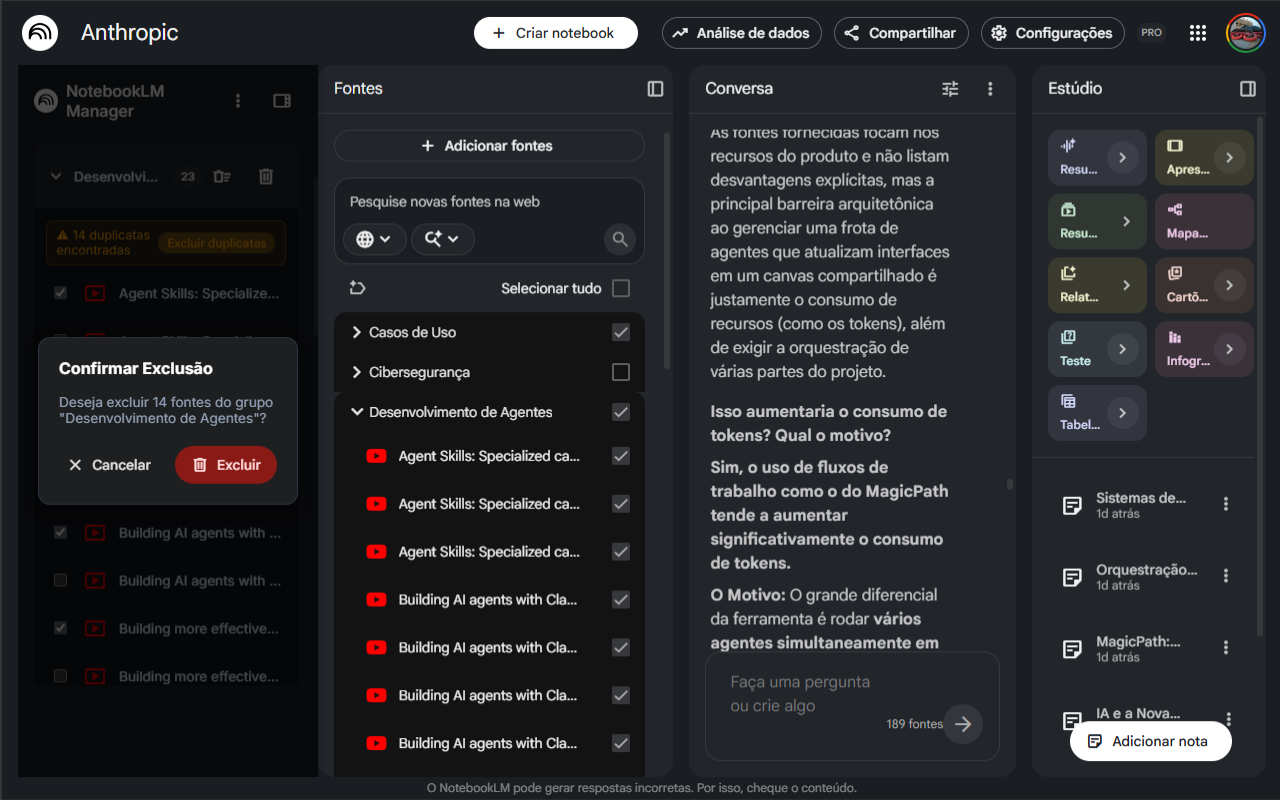Expand the Apresentação card arrow
The image size is (1280, 800).
click(x=1229, y=157)
